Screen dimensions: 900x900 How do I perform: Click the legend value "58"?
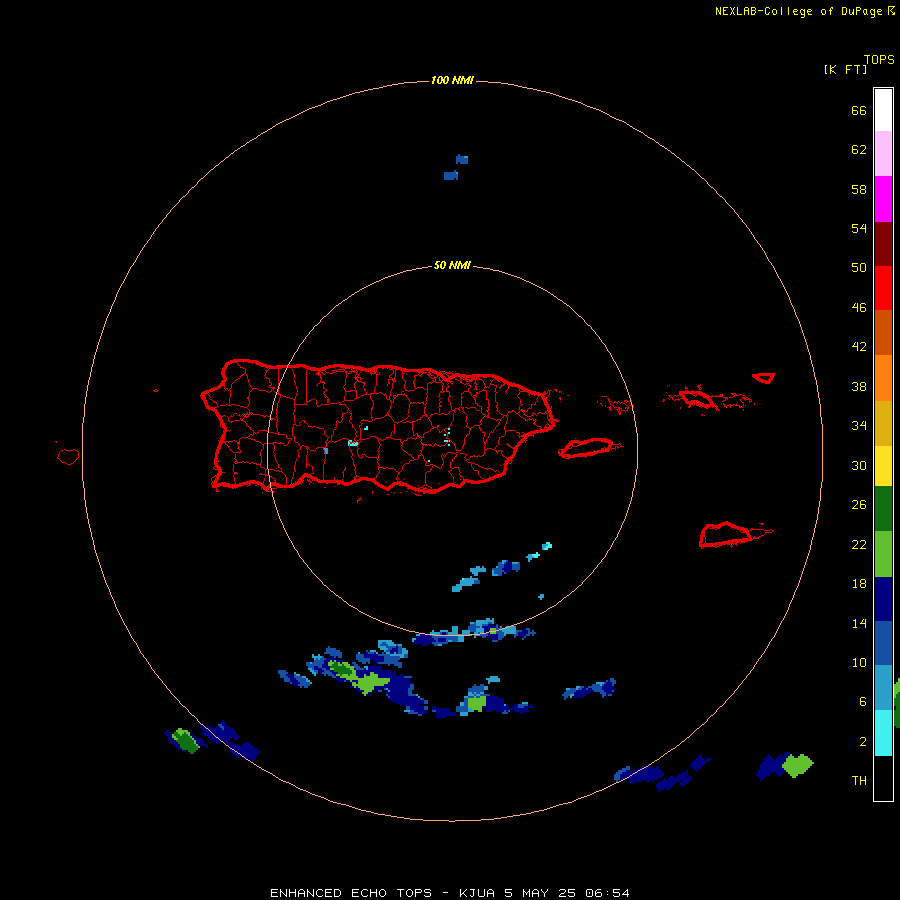(x=859, y=189)
